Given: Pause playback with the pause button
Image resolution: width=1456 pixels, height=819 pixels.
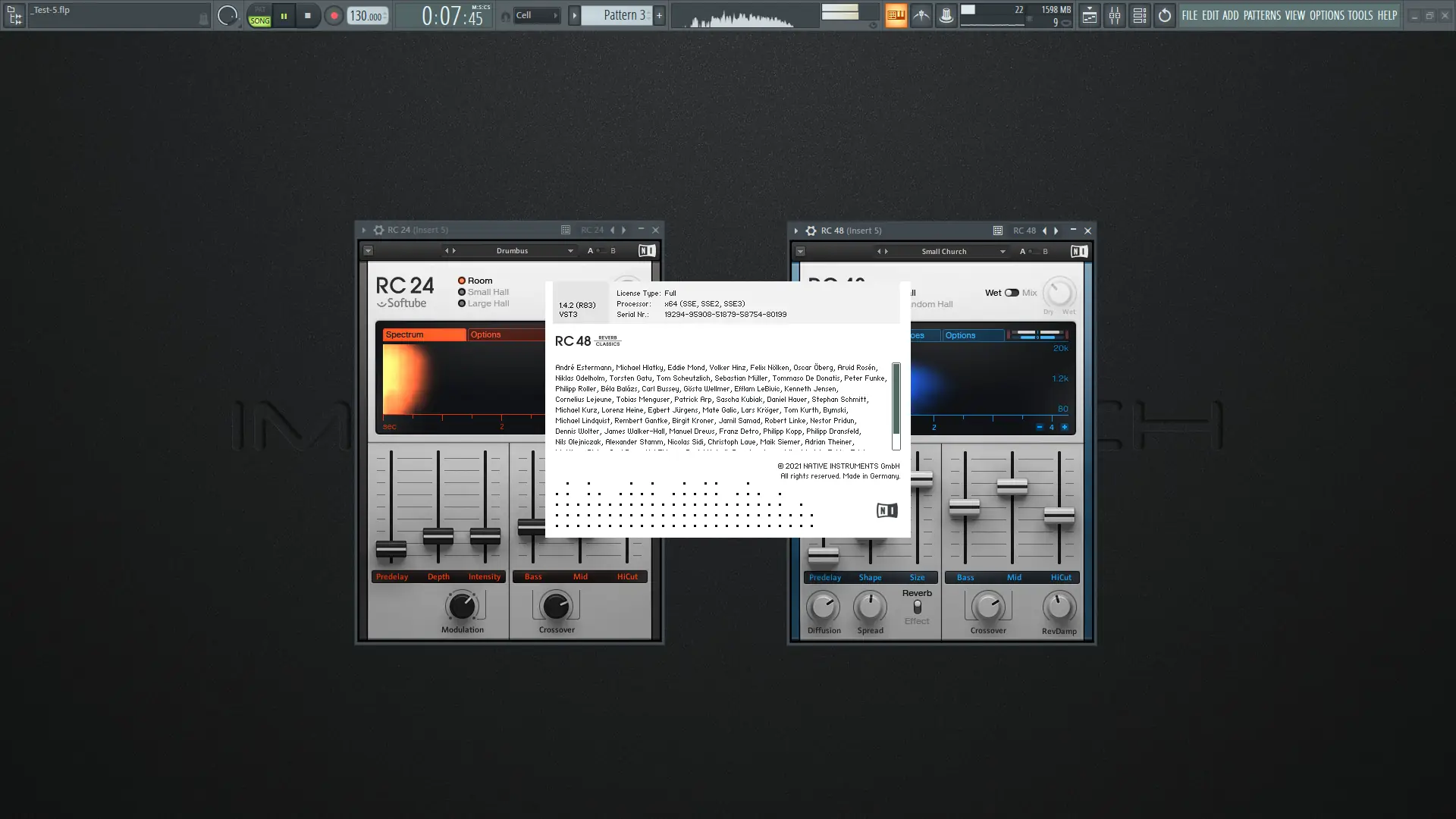Looking at the screenshot, I should (x=284, y=16).
